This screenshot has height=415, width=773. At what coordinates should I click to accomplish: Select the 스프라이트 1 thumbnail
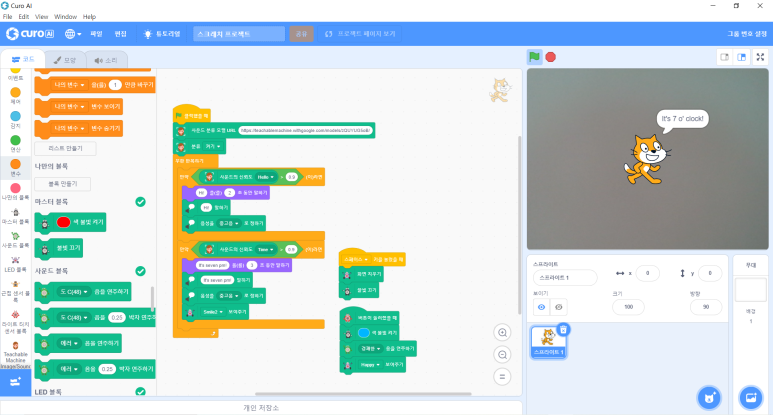[x=548, y=342]
